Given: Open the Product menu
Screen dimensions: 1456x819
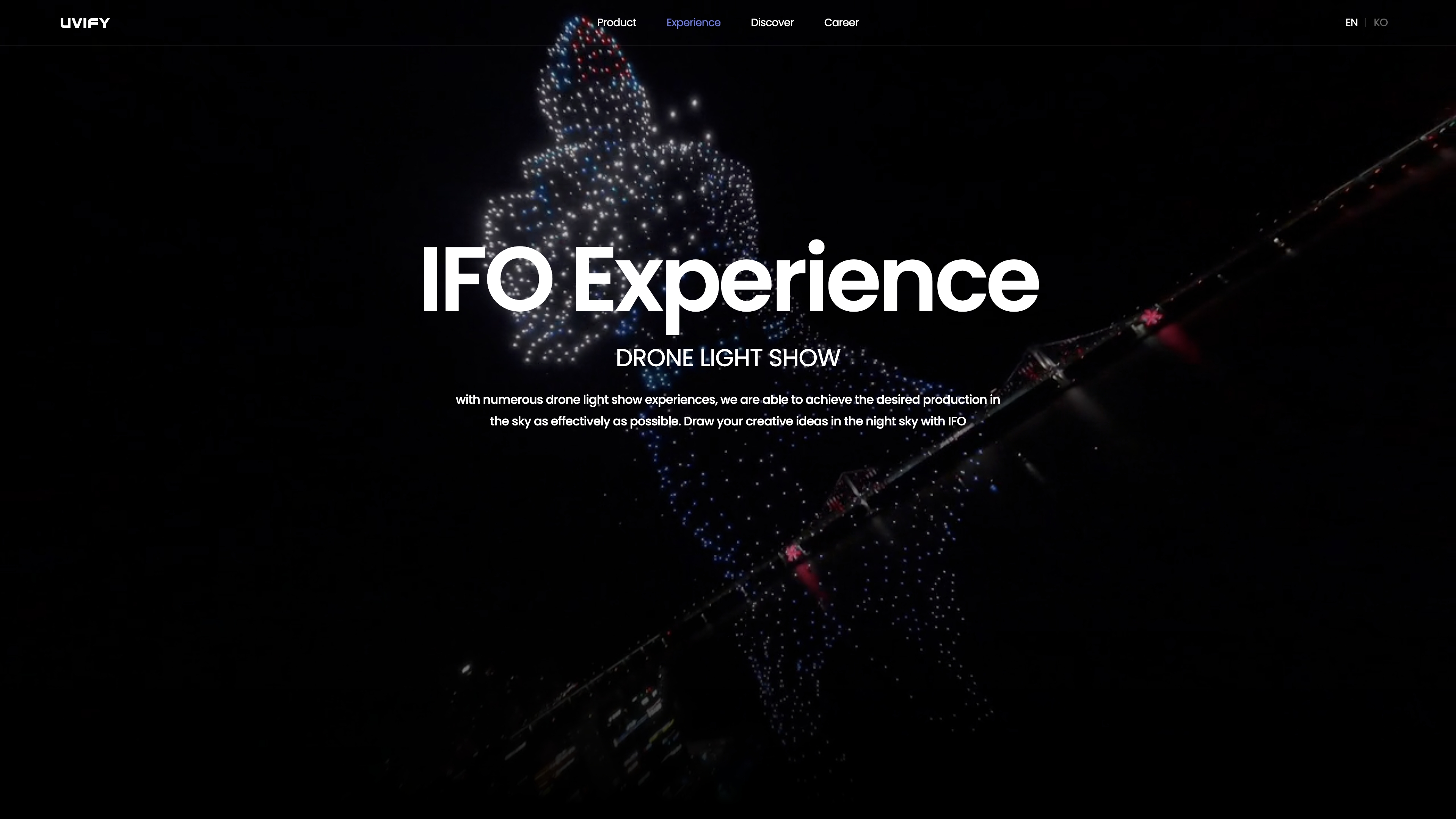Looking at the screenshot, I should point(616,23).
